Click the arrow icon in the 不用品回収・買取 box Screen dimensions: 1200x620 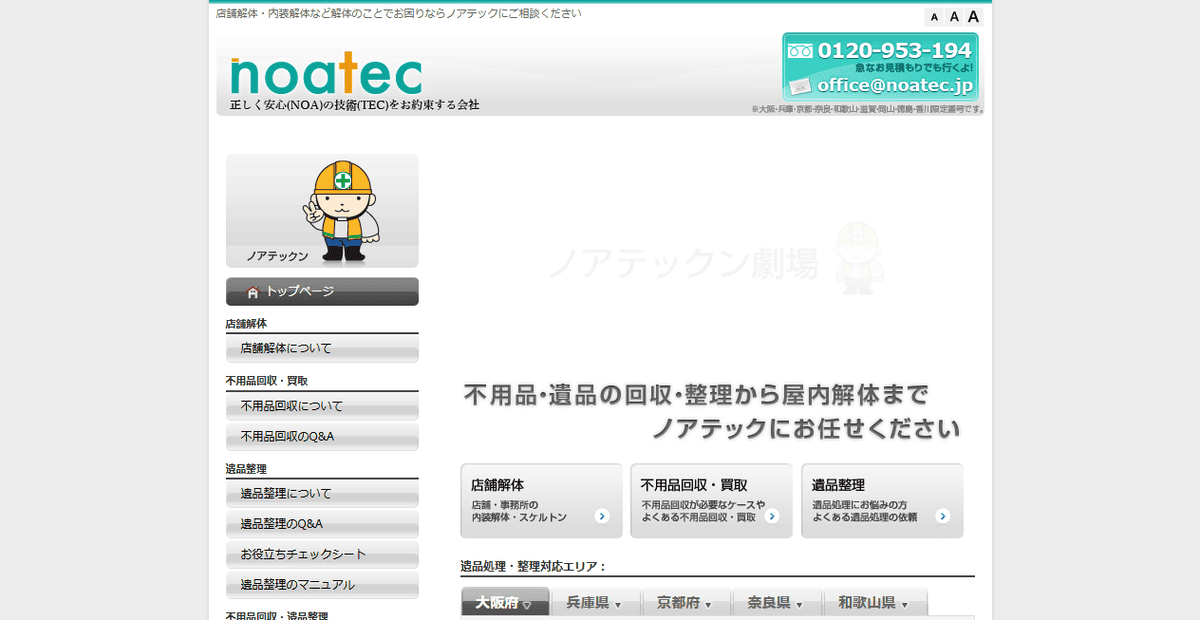pyautogui.click(x=772, y=517)
